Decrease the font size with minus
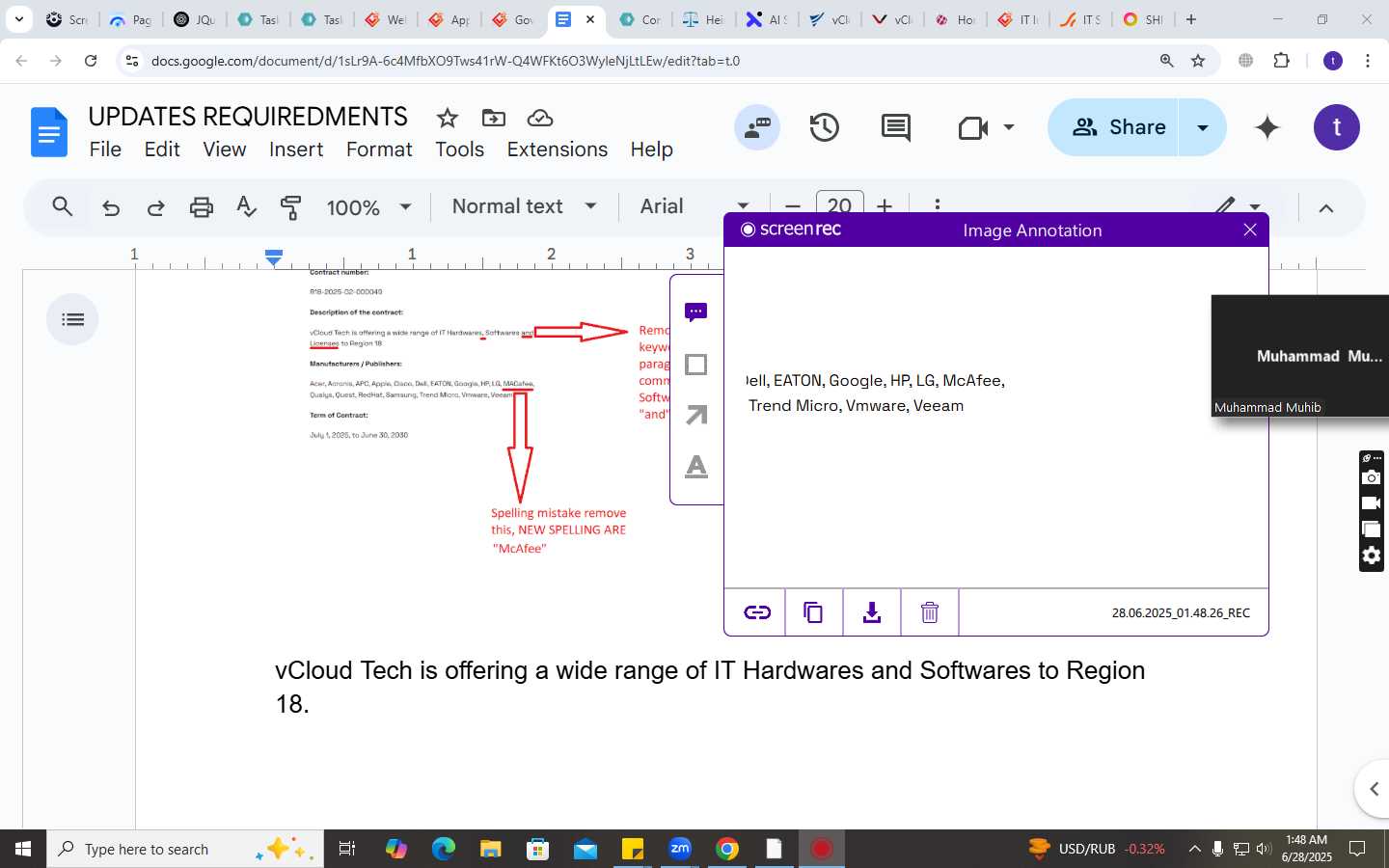The height and width of the screenshot is (868, 1389). 793,205
